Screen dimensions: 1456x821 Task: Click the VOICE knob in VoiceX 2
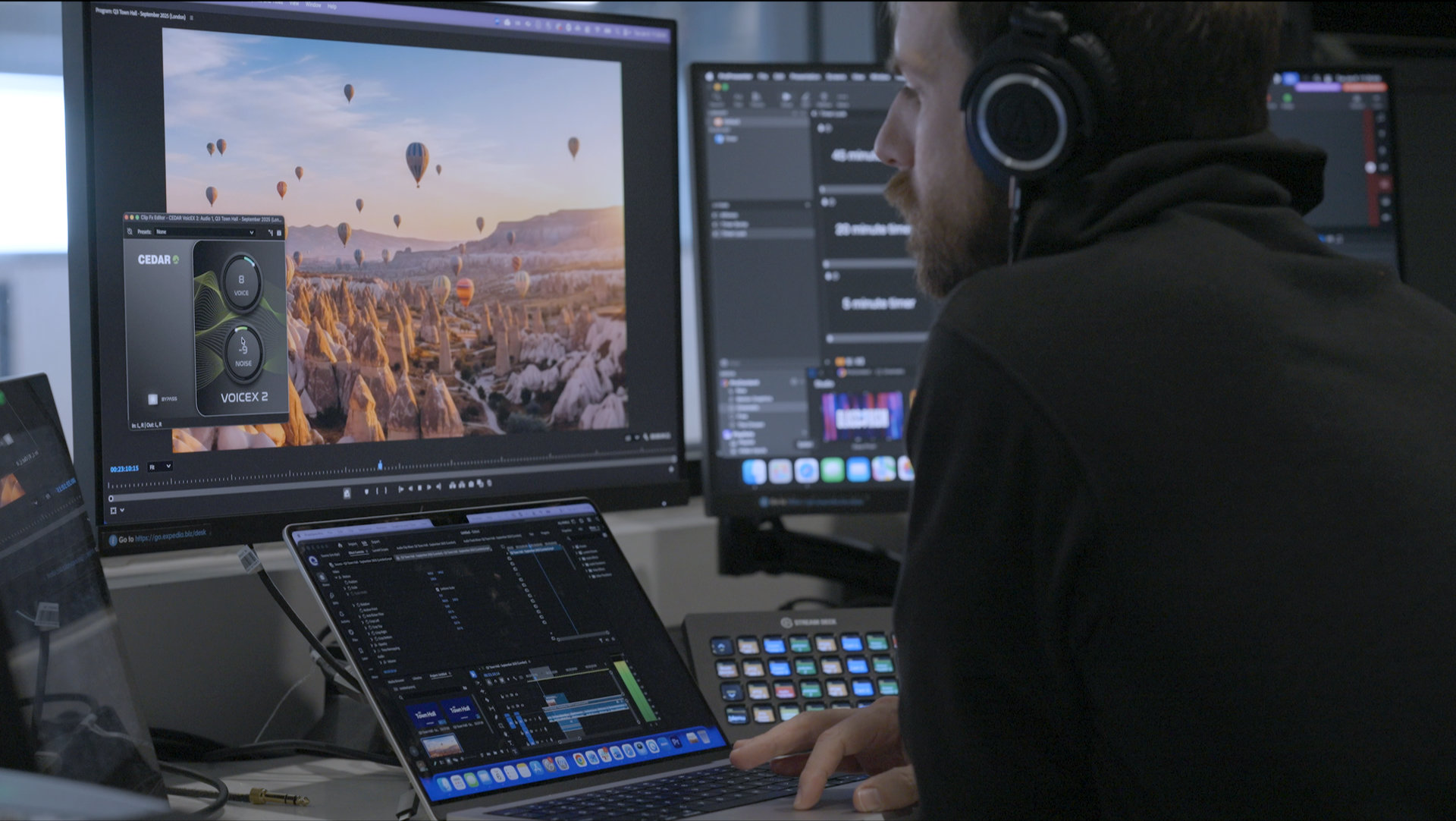[x=241, y=282]
